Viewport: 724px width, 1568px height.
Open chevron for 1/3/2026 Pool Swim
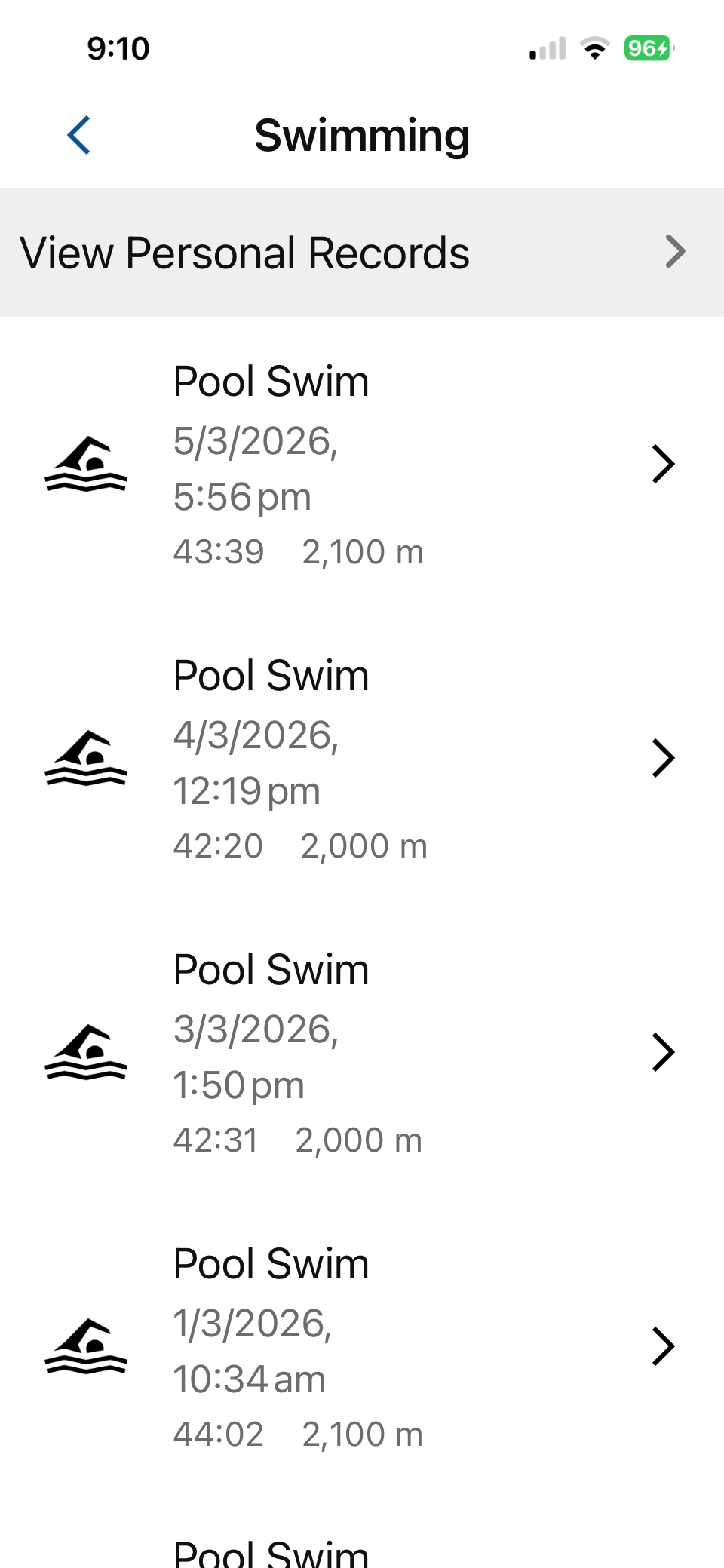663,1346
